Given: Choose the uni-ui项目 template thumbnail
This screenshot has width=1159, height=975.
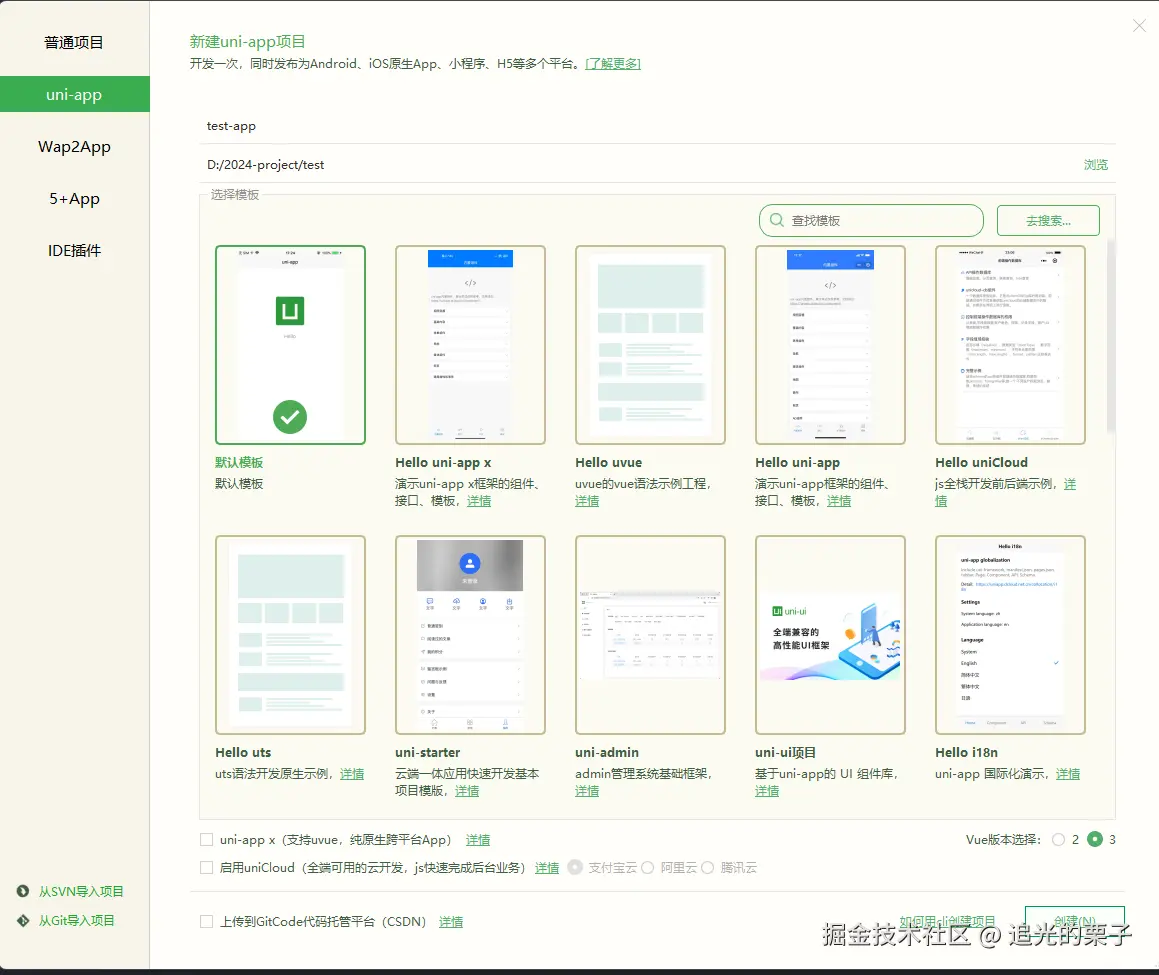Looking at the screenshot, I should click(830, 635).
